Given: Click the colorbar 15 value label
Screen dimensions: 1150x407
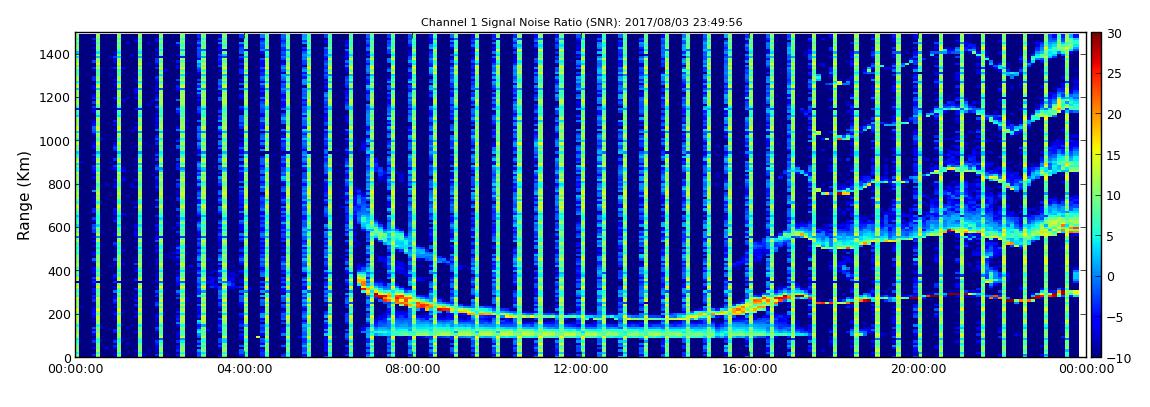Looking at the screenshot, I should coord(1114,155).
